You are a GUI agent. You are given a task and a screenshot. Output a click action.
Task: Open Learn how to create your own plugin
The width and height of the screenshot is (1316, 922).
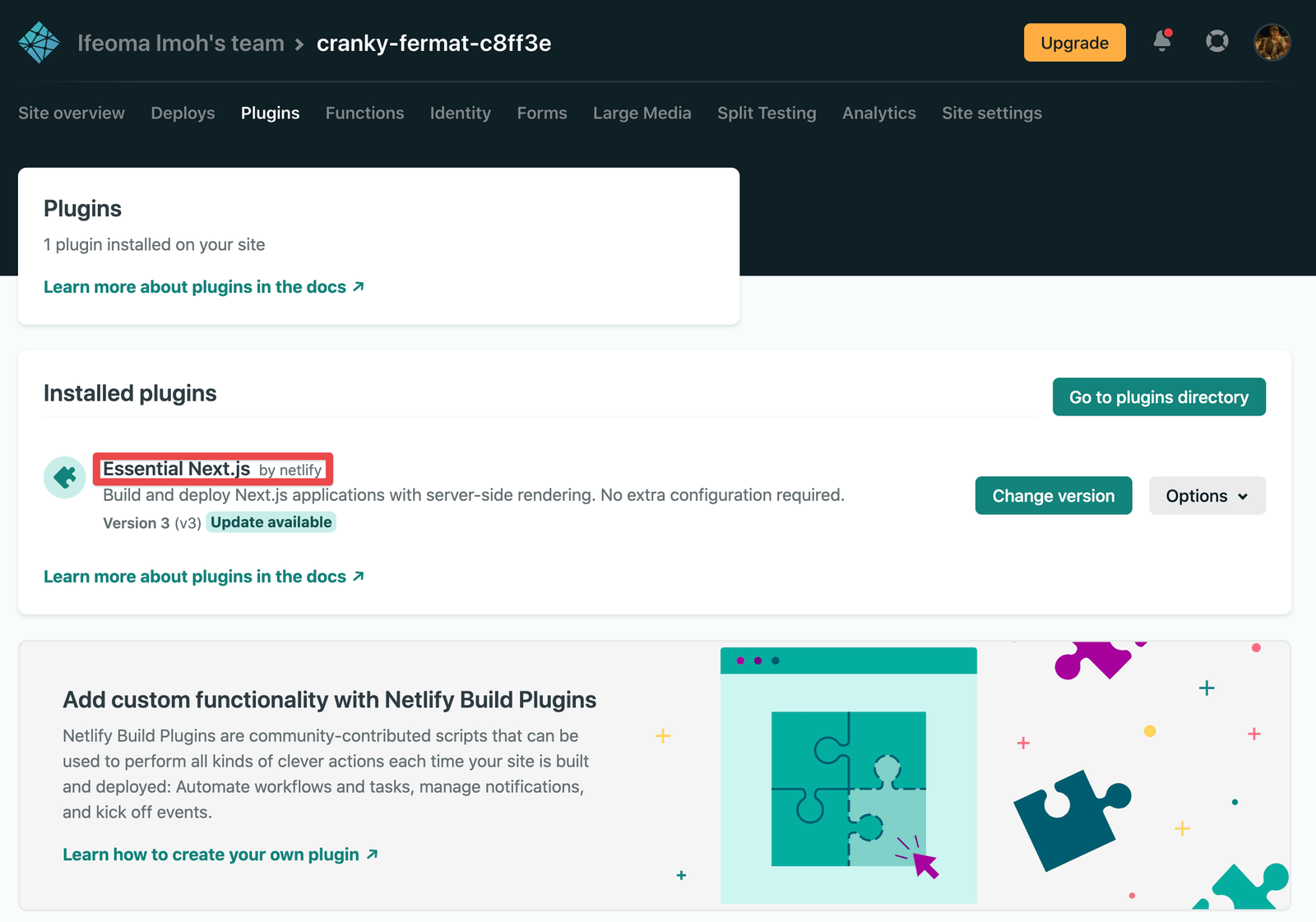click(220, 855)
